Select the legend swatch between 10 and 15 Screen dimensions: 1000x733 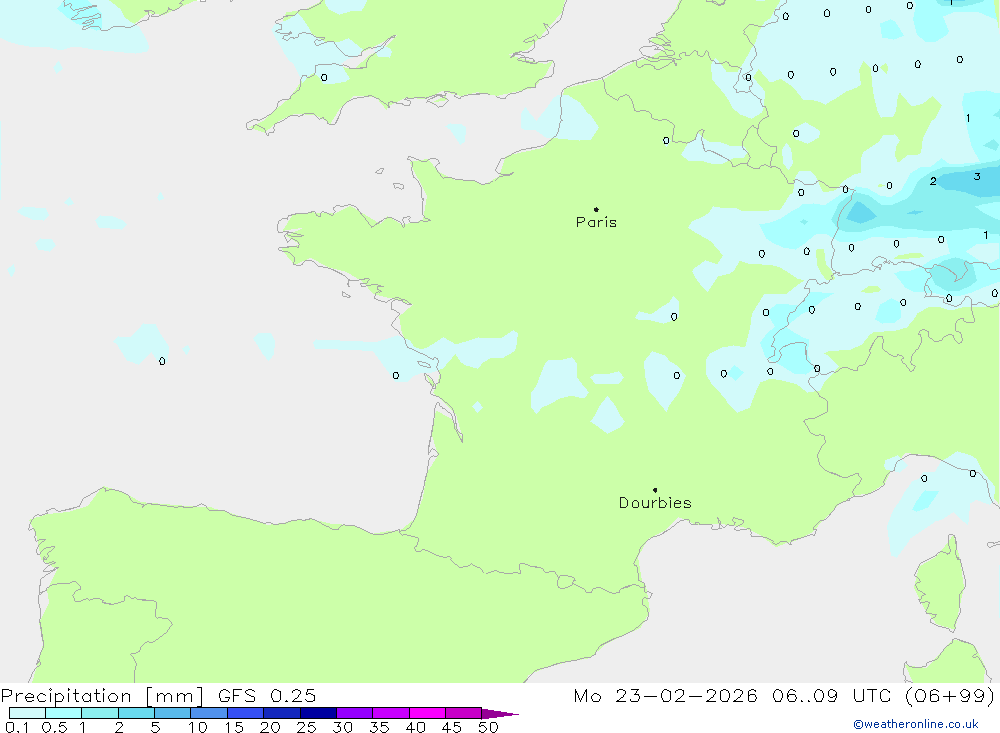209,713
